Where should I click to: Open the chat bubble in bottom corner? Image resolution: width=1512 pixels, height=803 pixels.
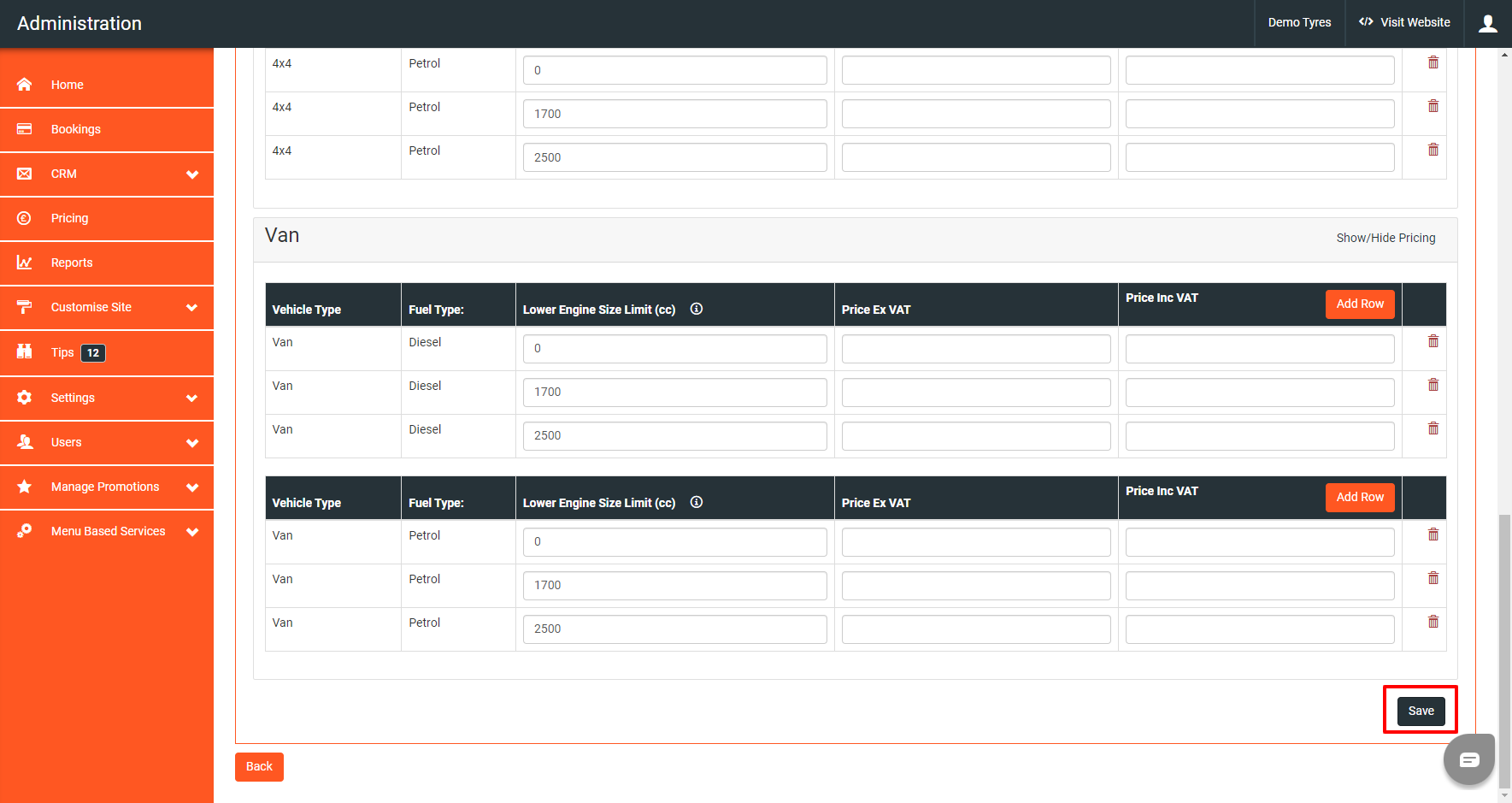[x=1468, y=759]
